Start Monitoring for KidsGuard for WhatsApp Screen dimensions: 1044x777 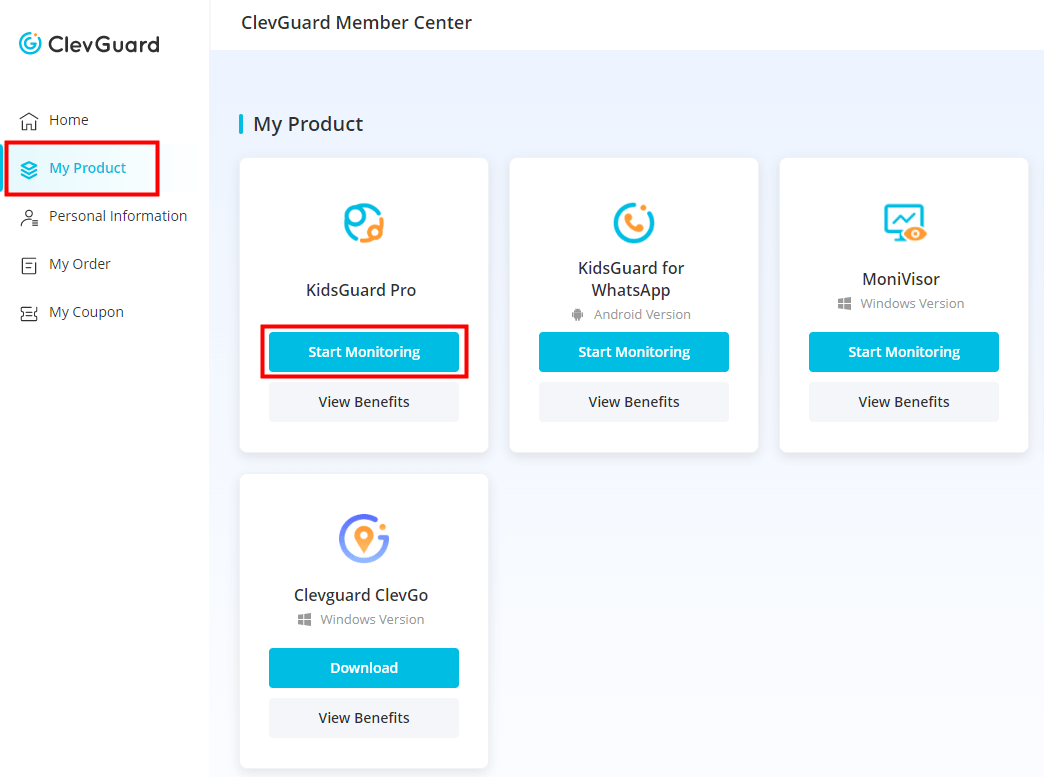click(634, 352)
